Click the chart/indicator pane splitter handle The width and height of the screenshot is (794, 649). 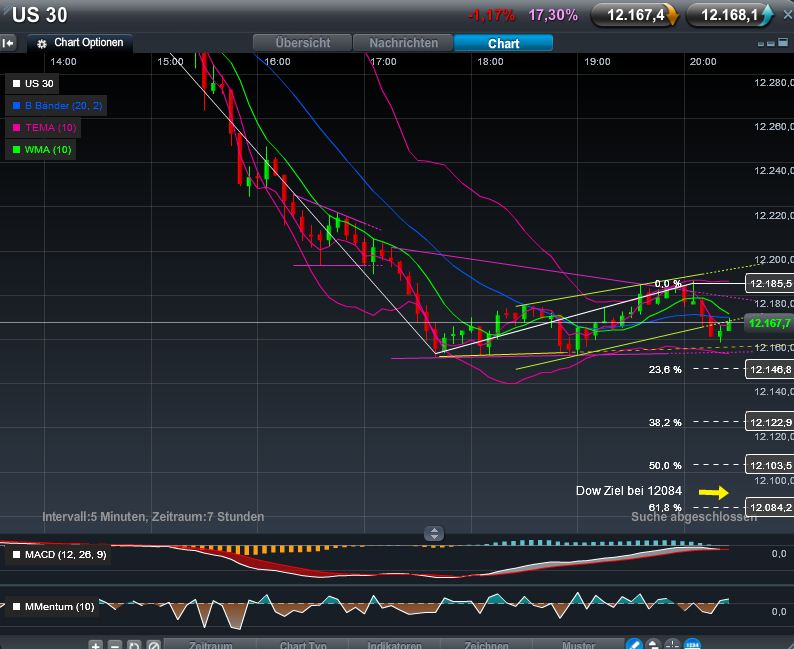434,533
